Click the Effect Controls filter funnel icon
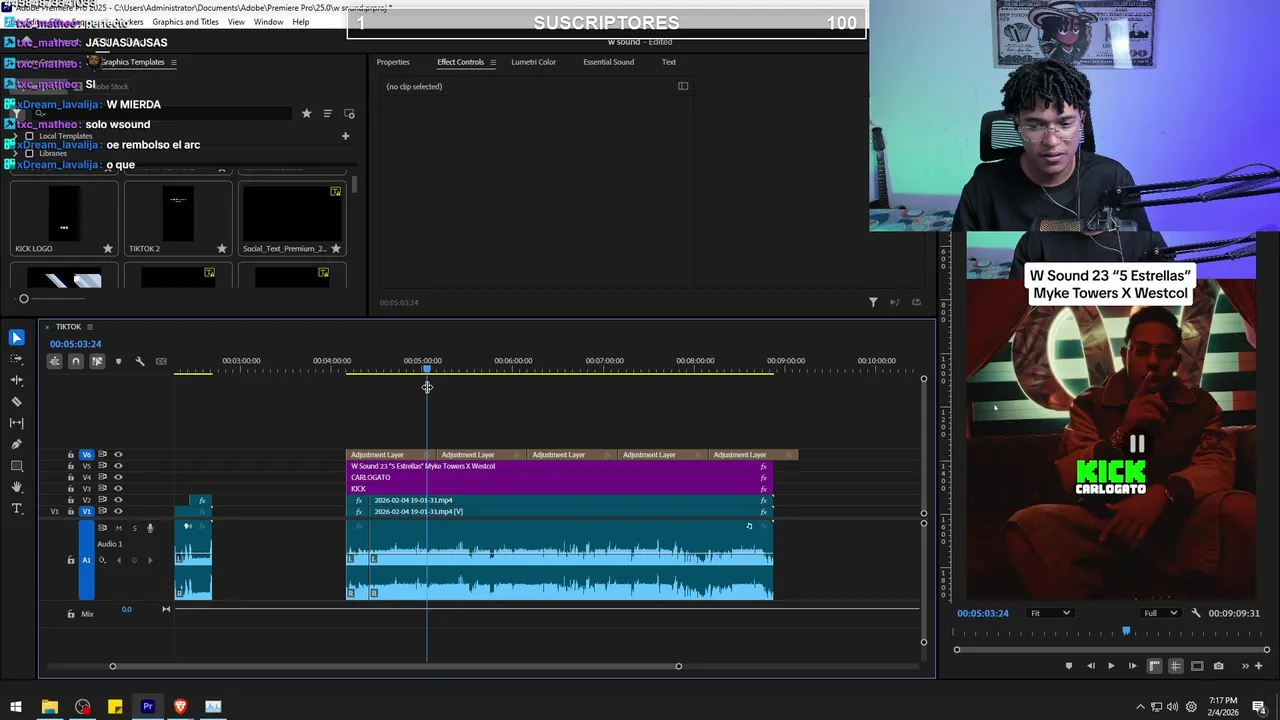Viewport: 1280px width, 720px height. pyautogui.click(x=873, y=302)
